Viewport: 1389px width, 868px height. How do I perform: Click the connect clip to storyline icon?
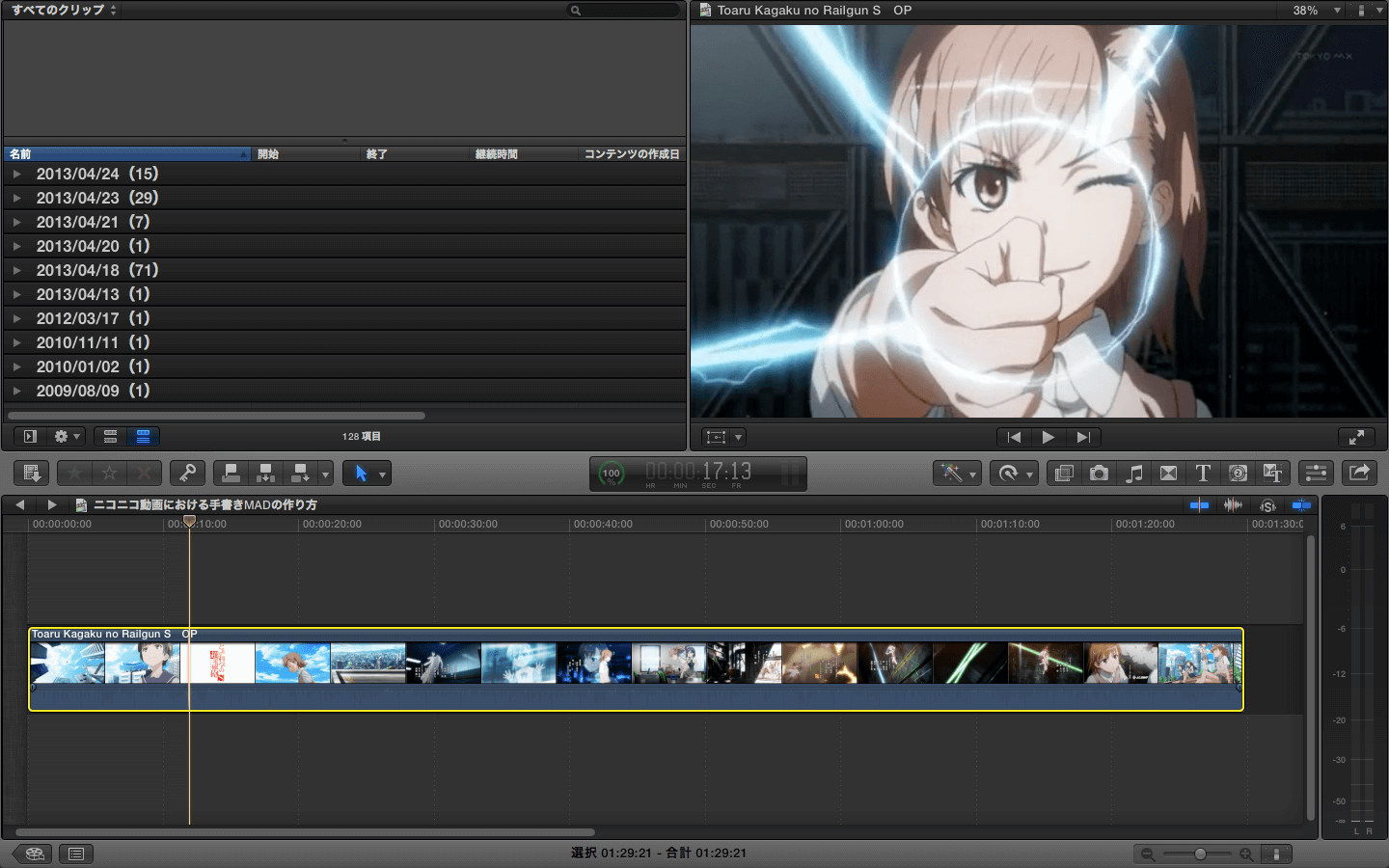(x=231, y=474)
